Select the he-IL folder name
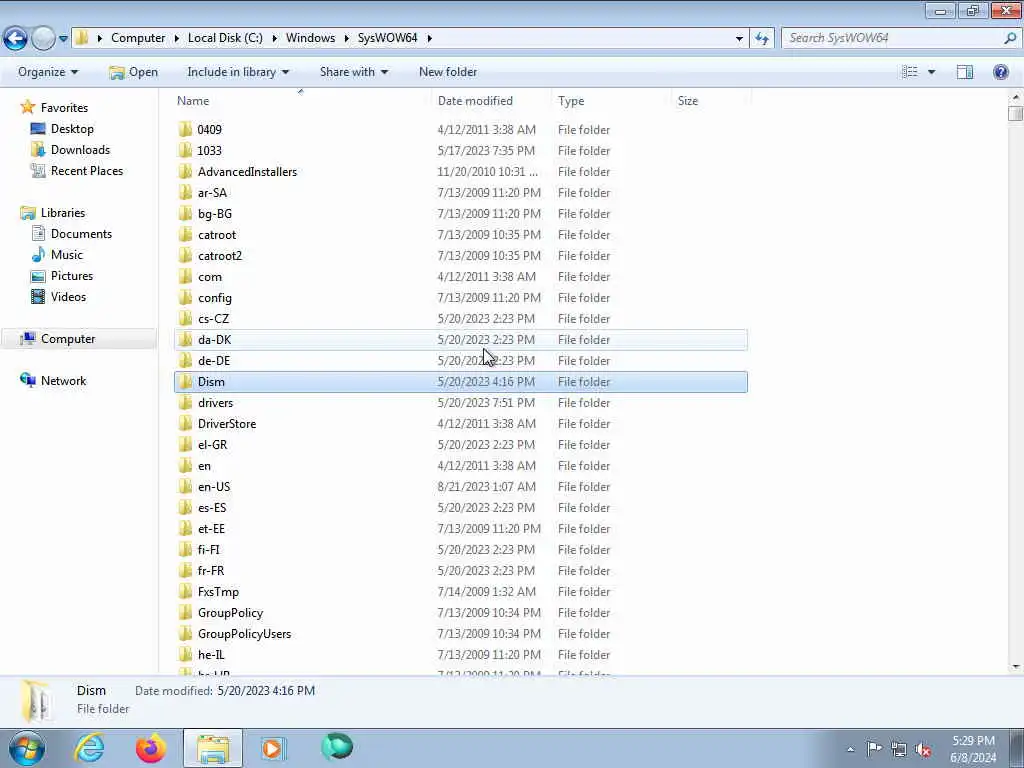This screenshot has height=768, width=1024. coord(211,654)
